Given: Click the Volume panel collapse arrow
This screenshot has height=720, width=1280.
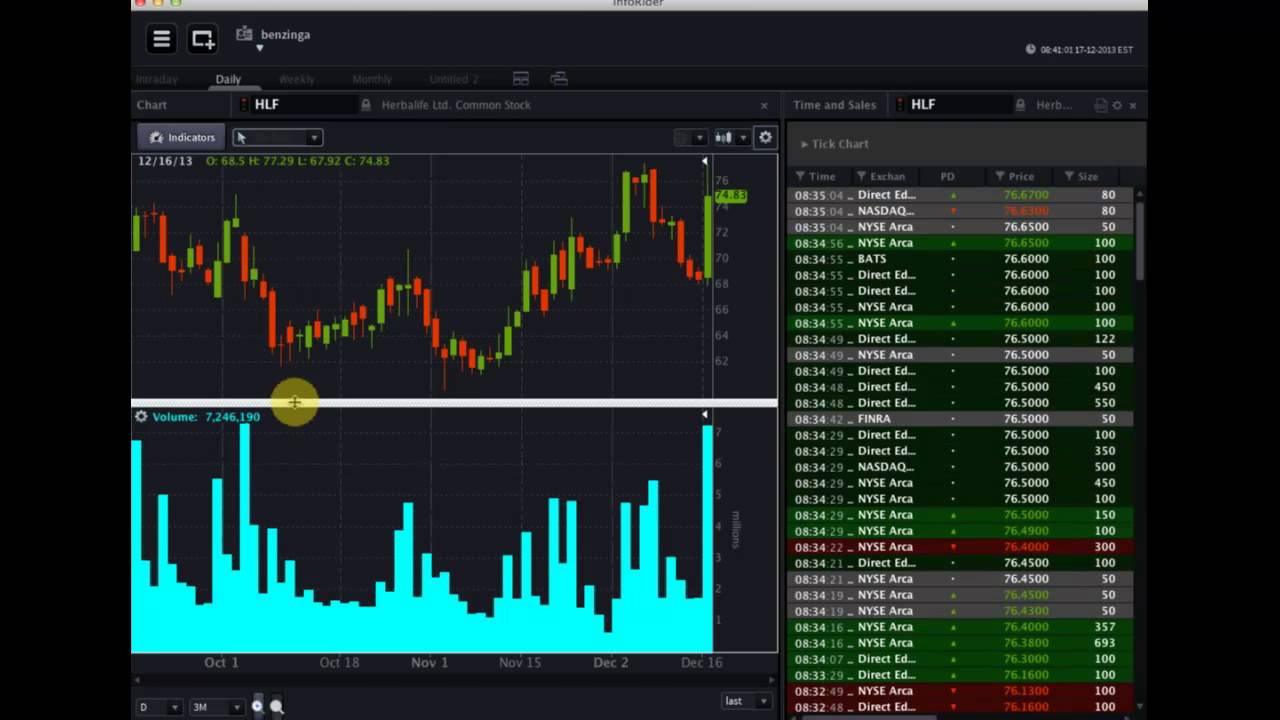Looking at the screenshot, I should point(704,414).
